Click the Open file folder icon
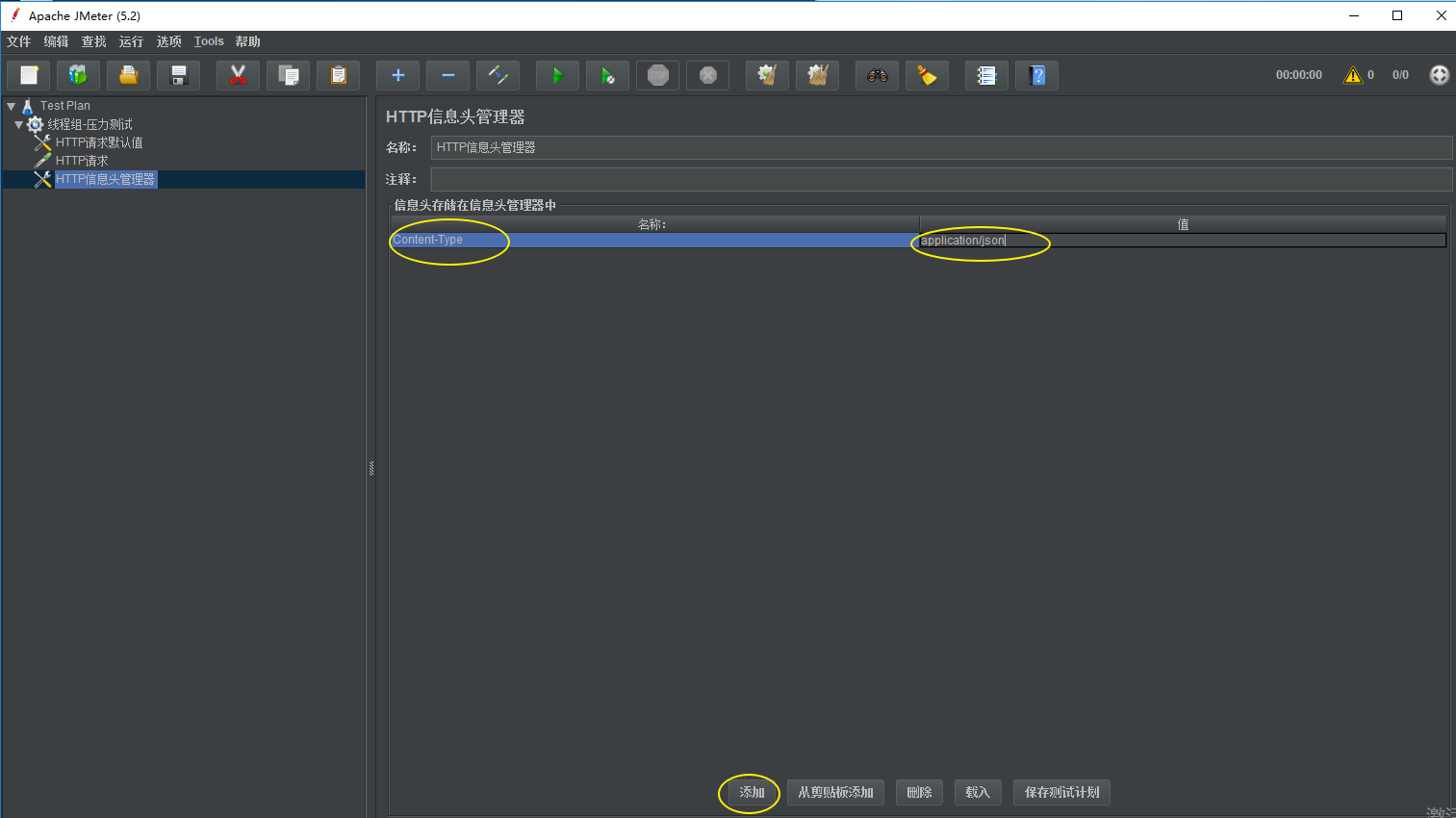The image size is (1456, 818). tap(129, 75)
